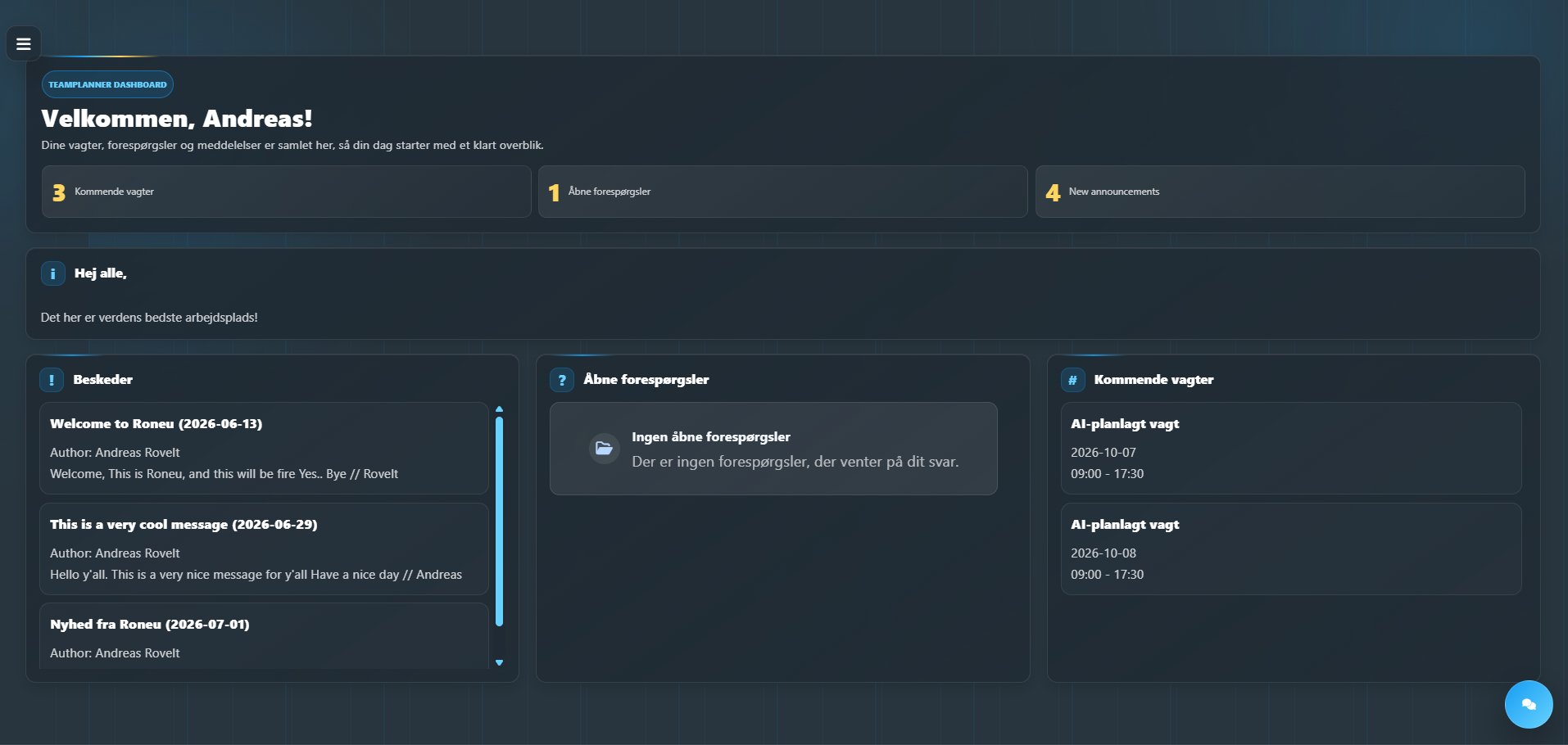
Task: Open the 3 Kommende vagter stat card
Action: point(287,192)
